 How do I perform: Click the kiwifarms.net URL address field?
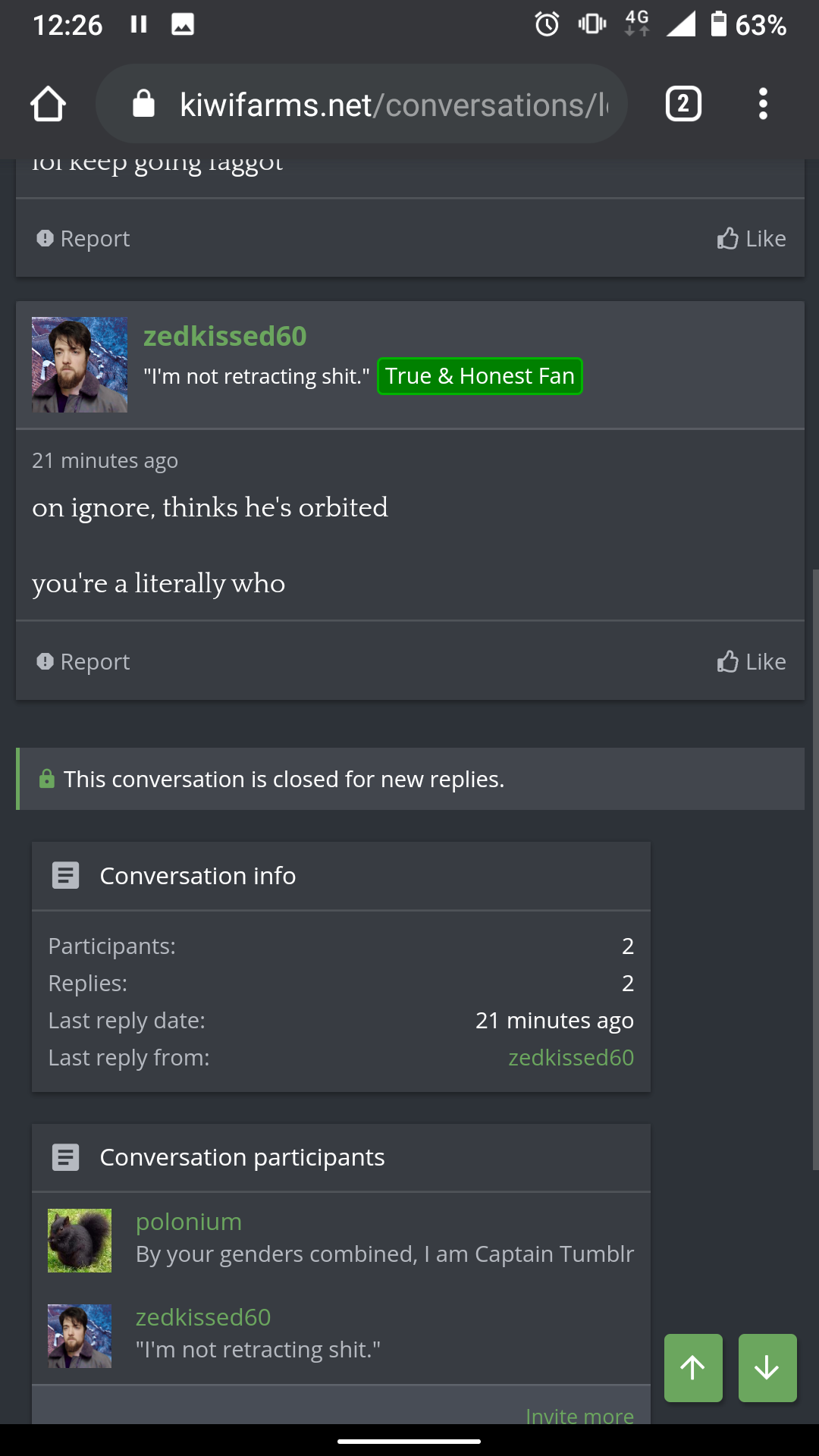click(393, 105)
